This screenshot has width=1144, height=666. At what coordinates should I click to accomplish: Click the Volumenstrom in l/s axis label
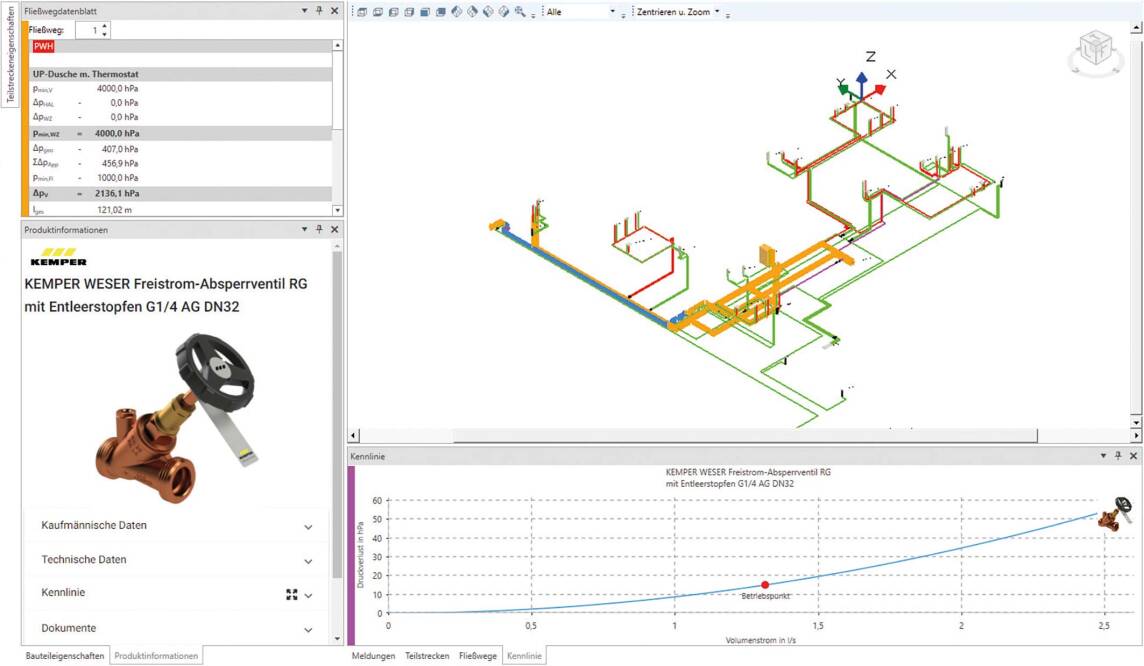click(760, 640)
